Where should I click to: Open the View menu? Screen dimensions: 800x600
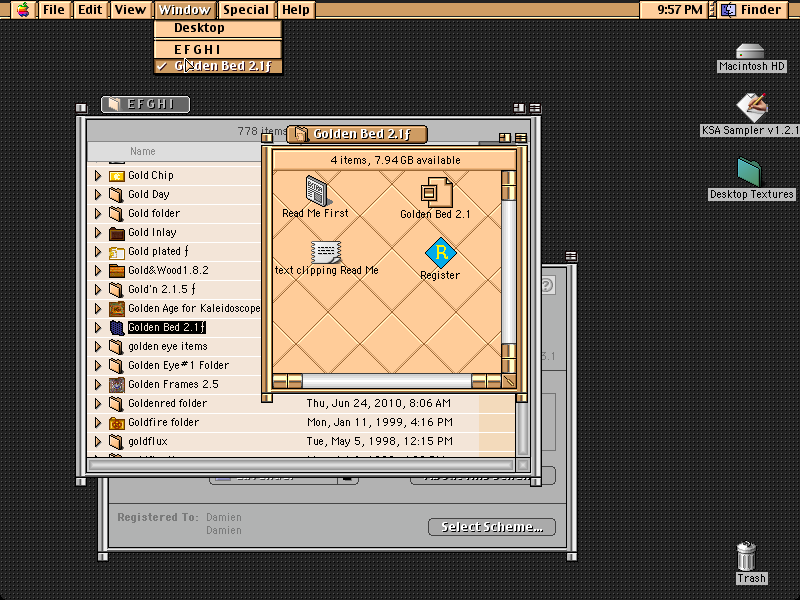(130, 10)
